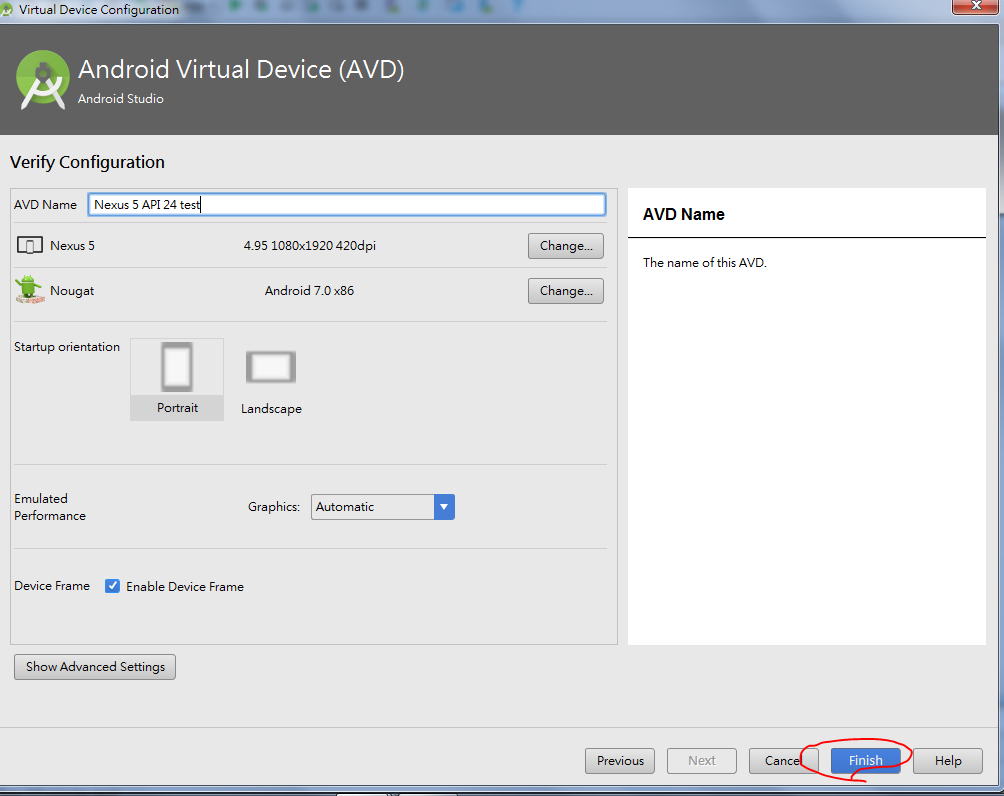This screenshot has width=1004, height=796.
Task: Click the 'AVD Name' help panel heading
Action: 683,214
